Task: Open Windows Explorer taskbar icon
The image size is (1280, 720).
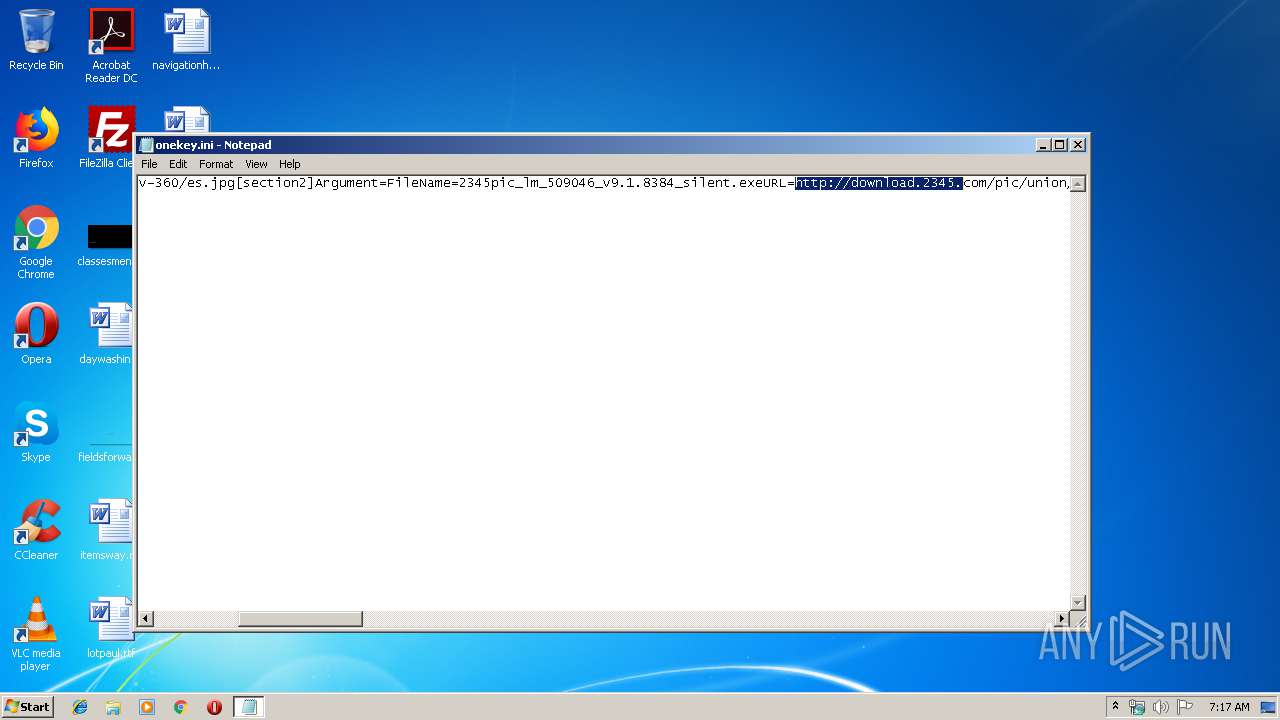Action: click(x=113, y=707)
